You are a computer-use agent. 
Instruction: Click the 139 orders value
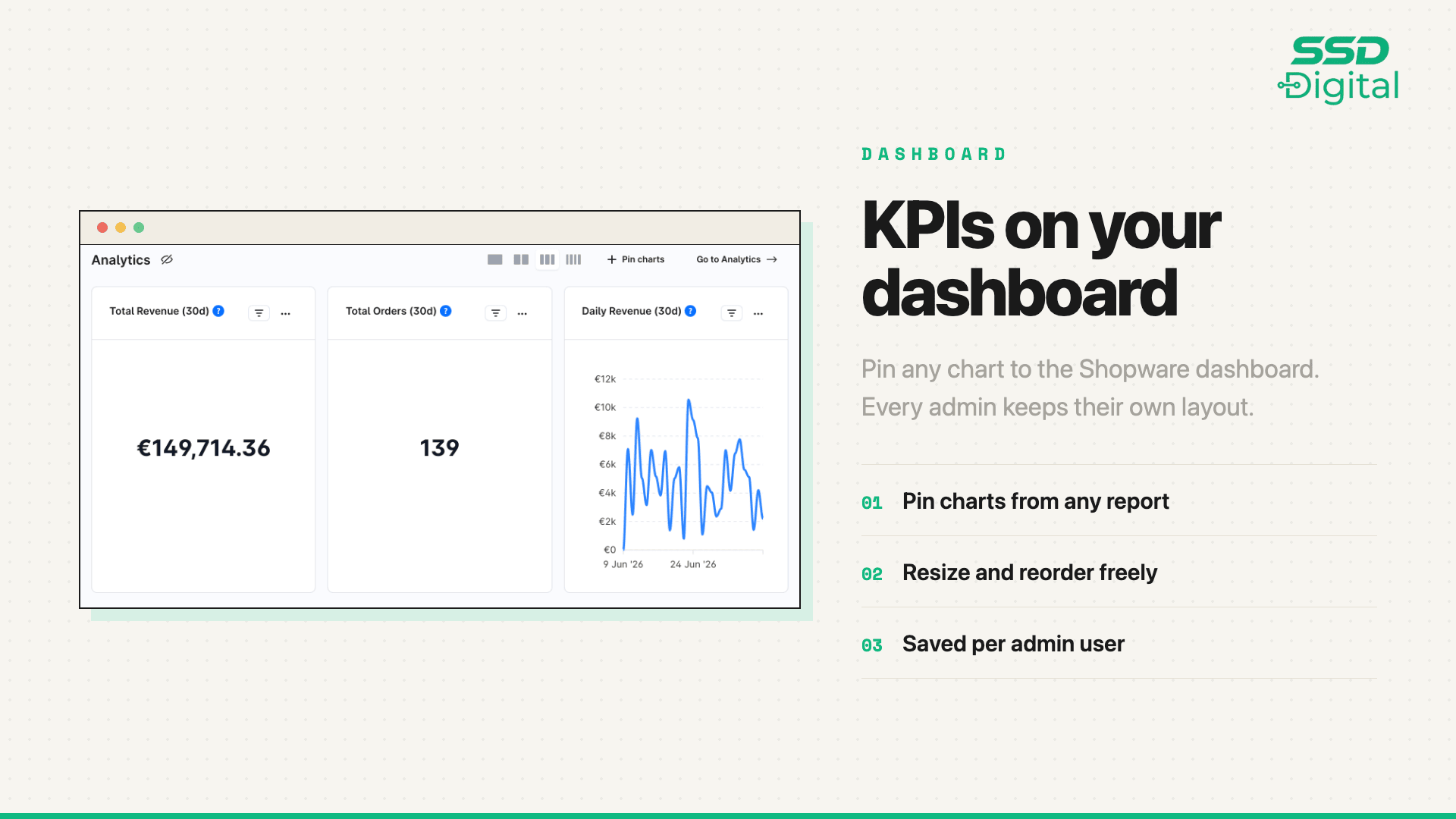(x=440, y=448)
